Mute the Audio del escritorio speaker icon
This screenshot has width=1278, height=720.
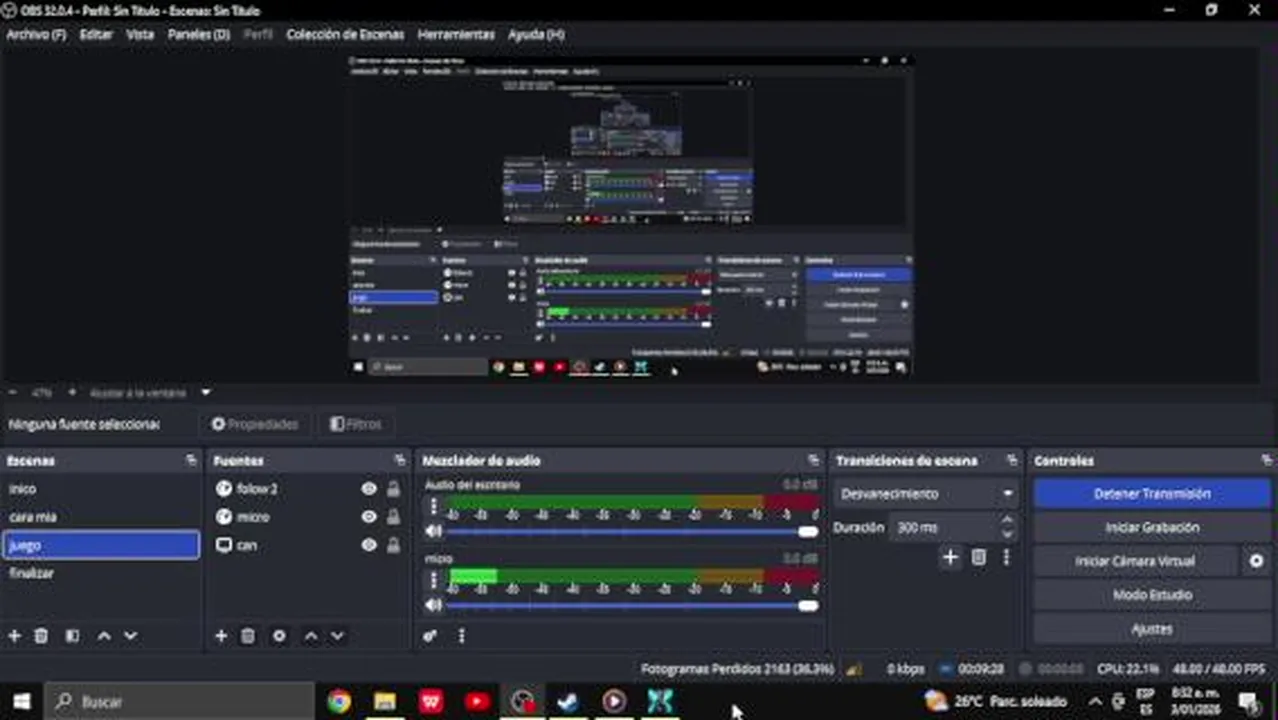pos(433,532)
